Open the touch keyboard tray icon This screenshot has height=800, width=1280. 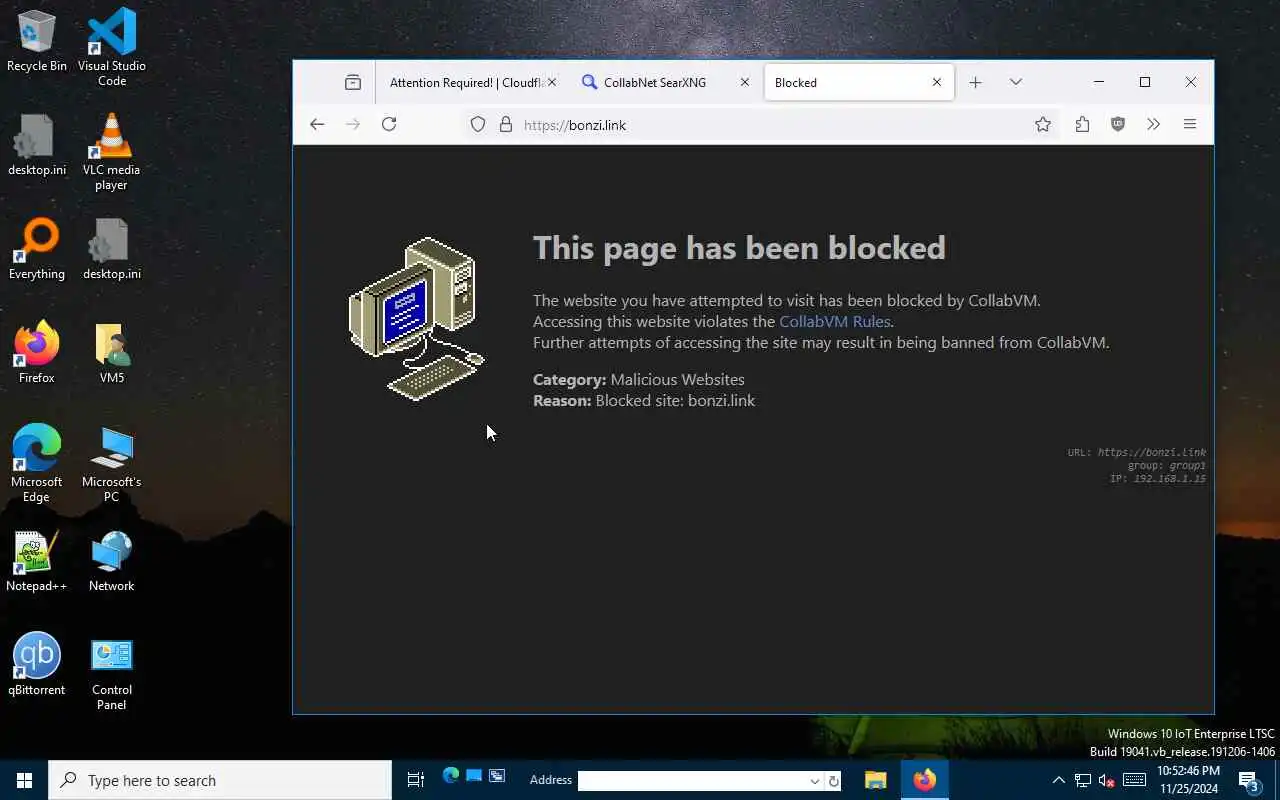click(1134, 780)
